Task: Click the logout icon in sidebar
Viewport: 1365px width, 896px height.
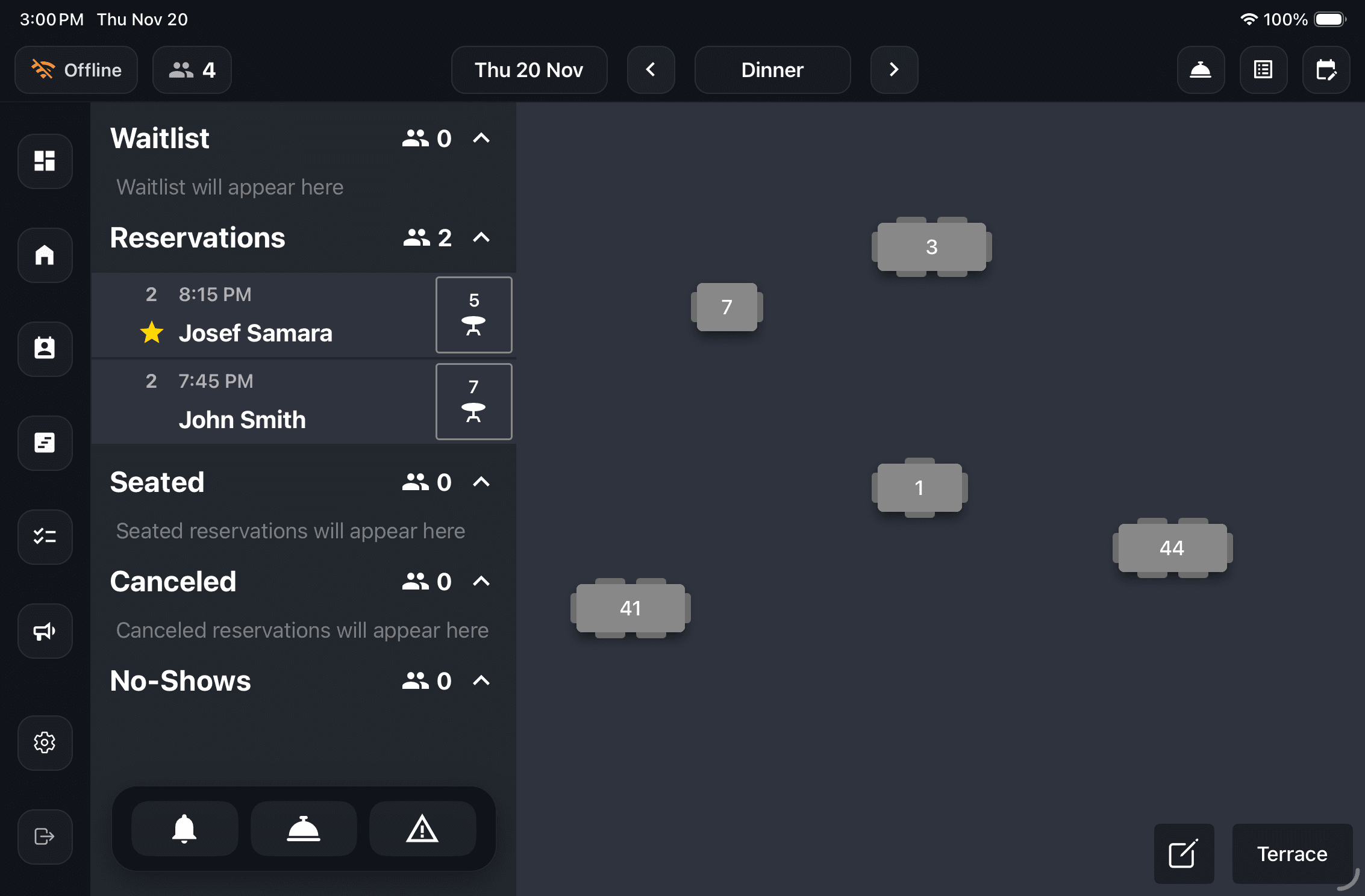Action: 45,837
